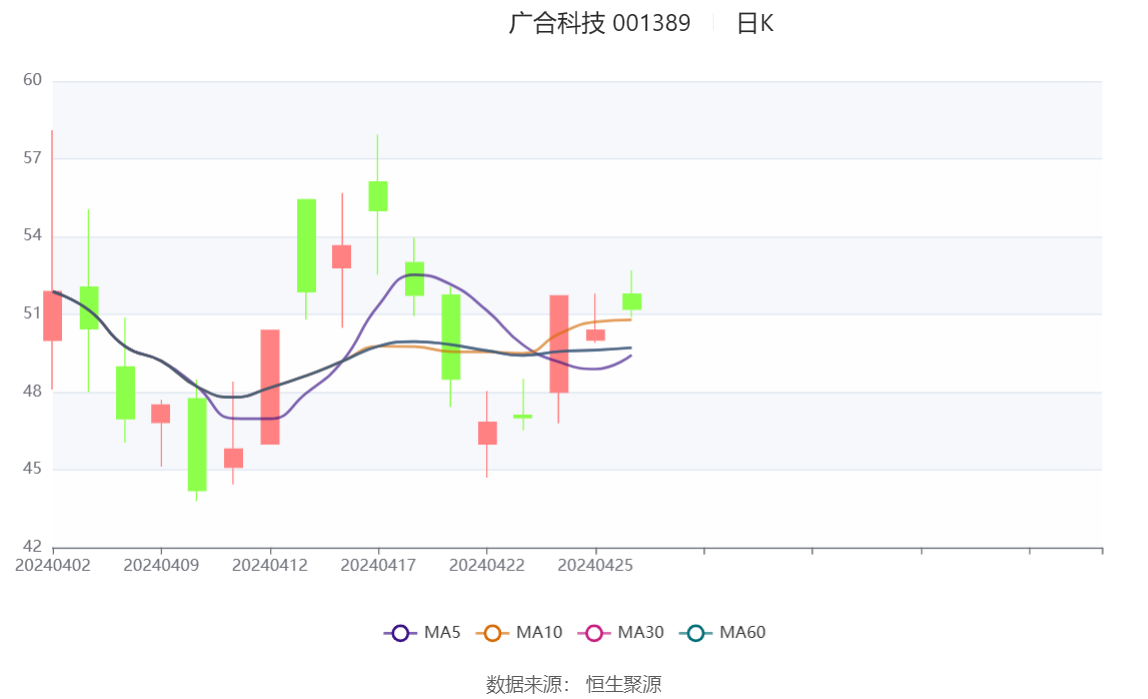The image size is (1148, 699).
Task: Select the red candlestick above 20240409
Action: tap(161, 414)
